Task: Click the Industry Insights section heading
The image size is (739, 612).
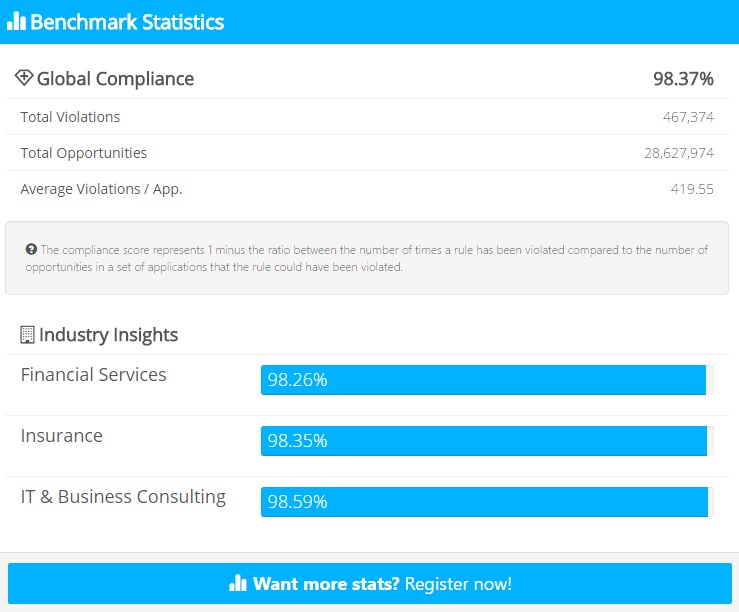Action: coord(108,335)
